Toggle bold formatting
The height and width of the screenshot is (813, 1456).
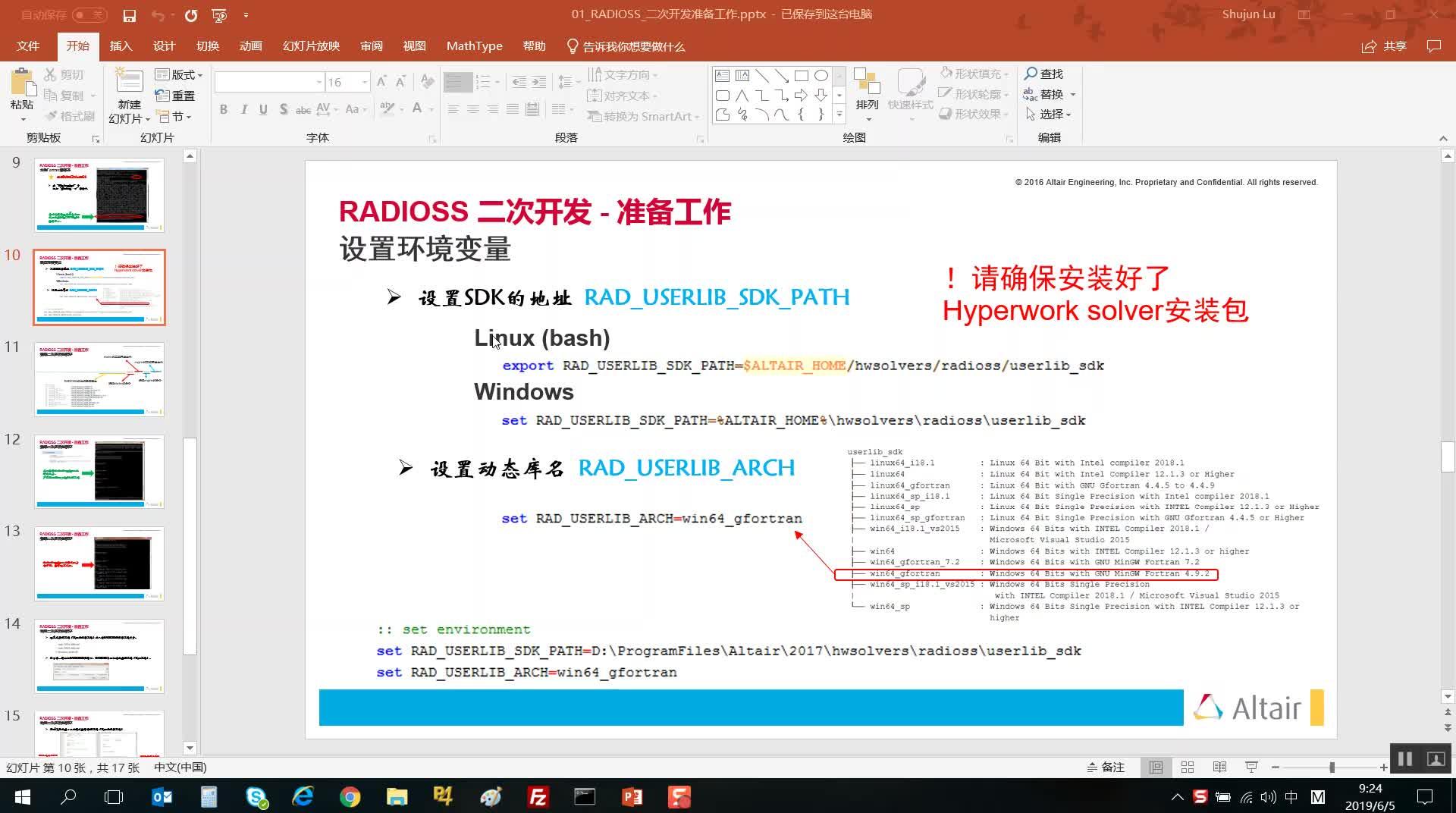224,109
